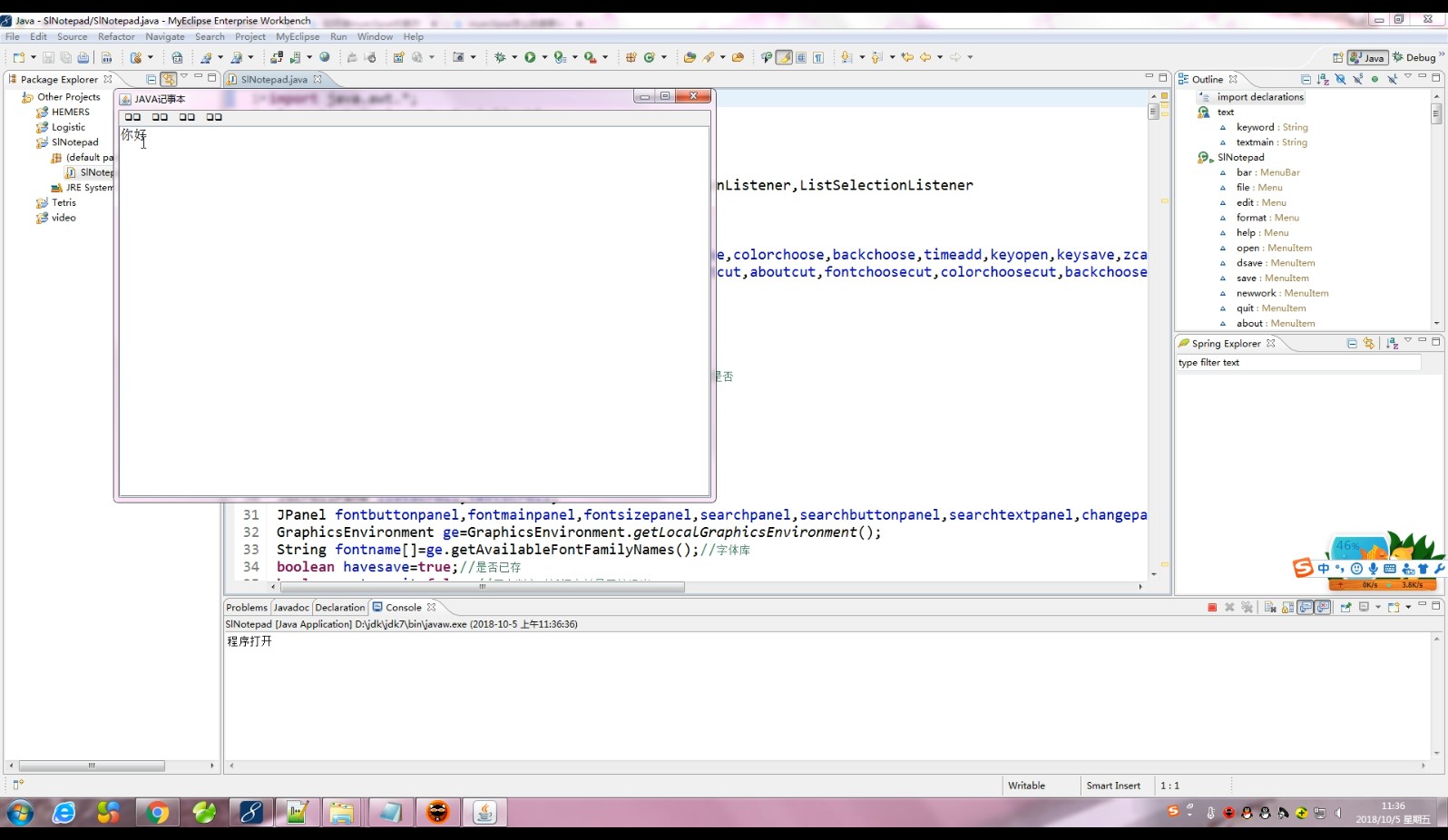Select the HEMERS project
The height and width of the screenshot is (840, 1448).
pyautogui.click(x=70, y=112)
